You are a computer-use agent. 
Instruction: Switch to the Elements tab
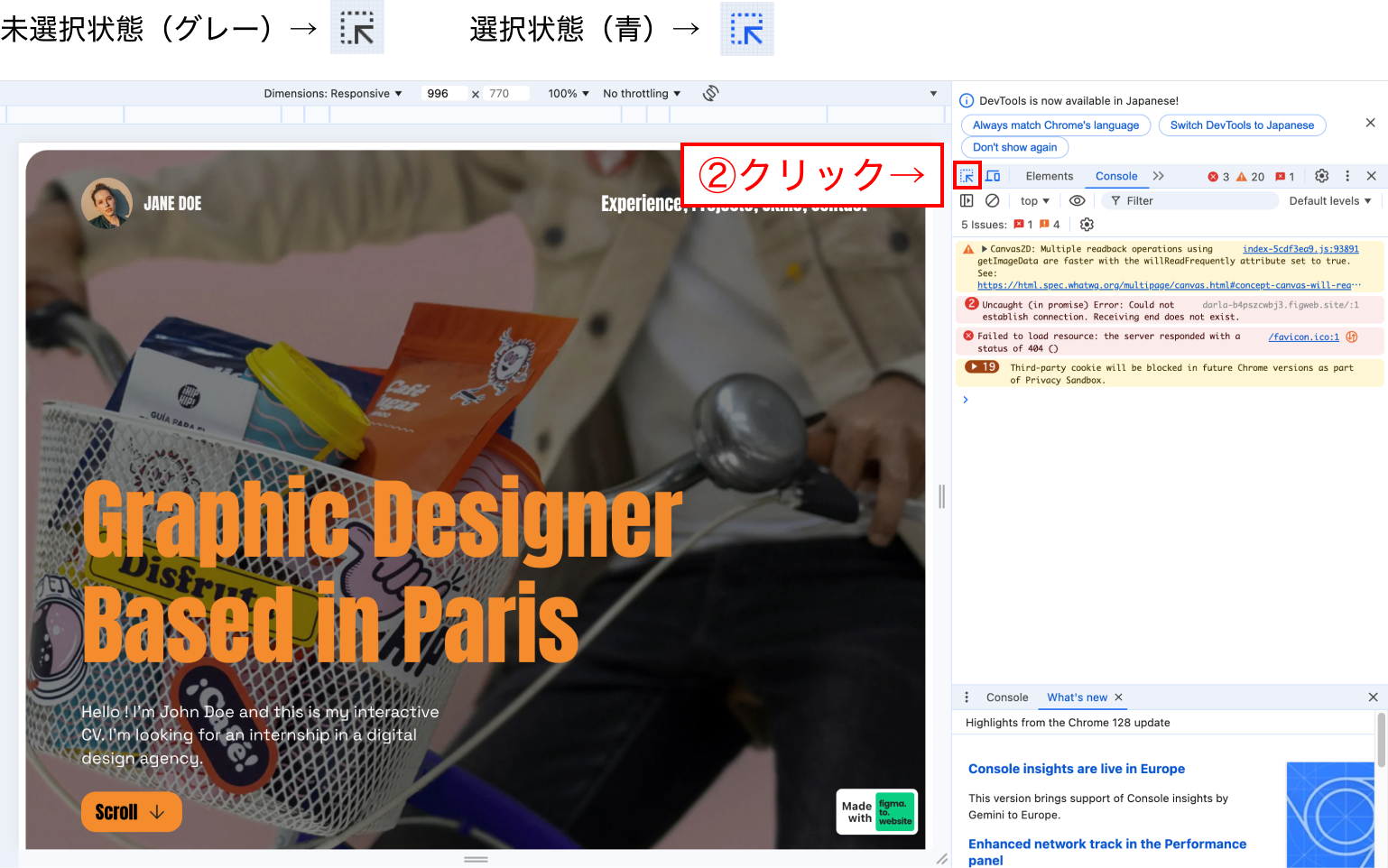1049,176
